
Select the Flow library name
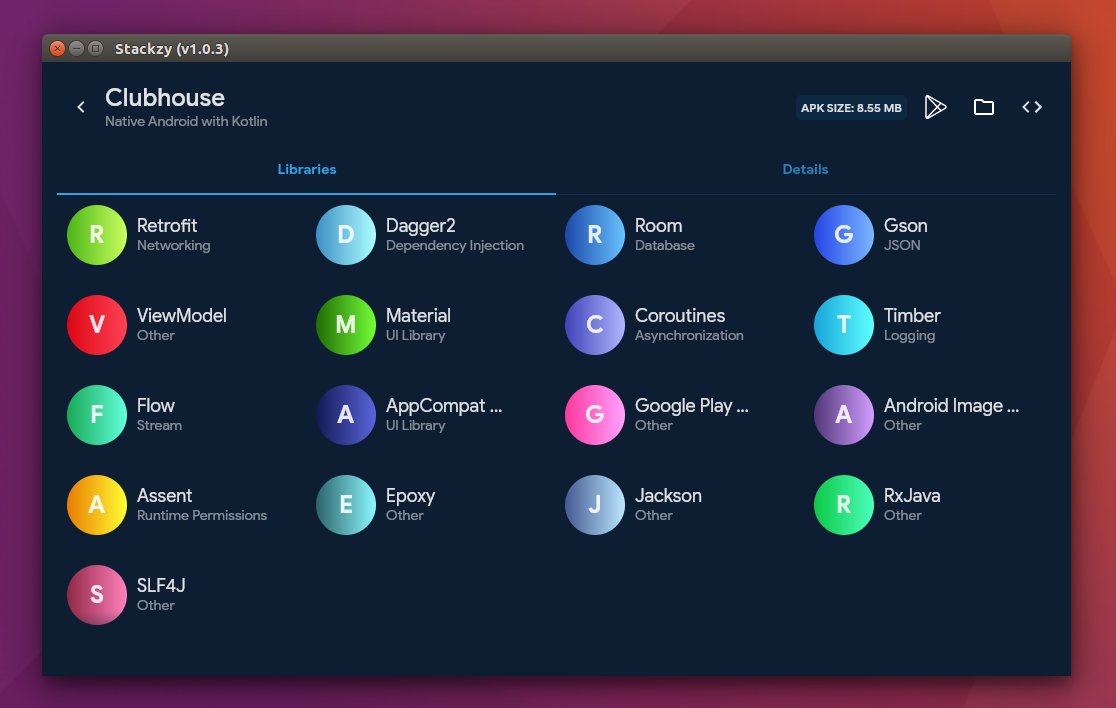click(x=155, y=406)
